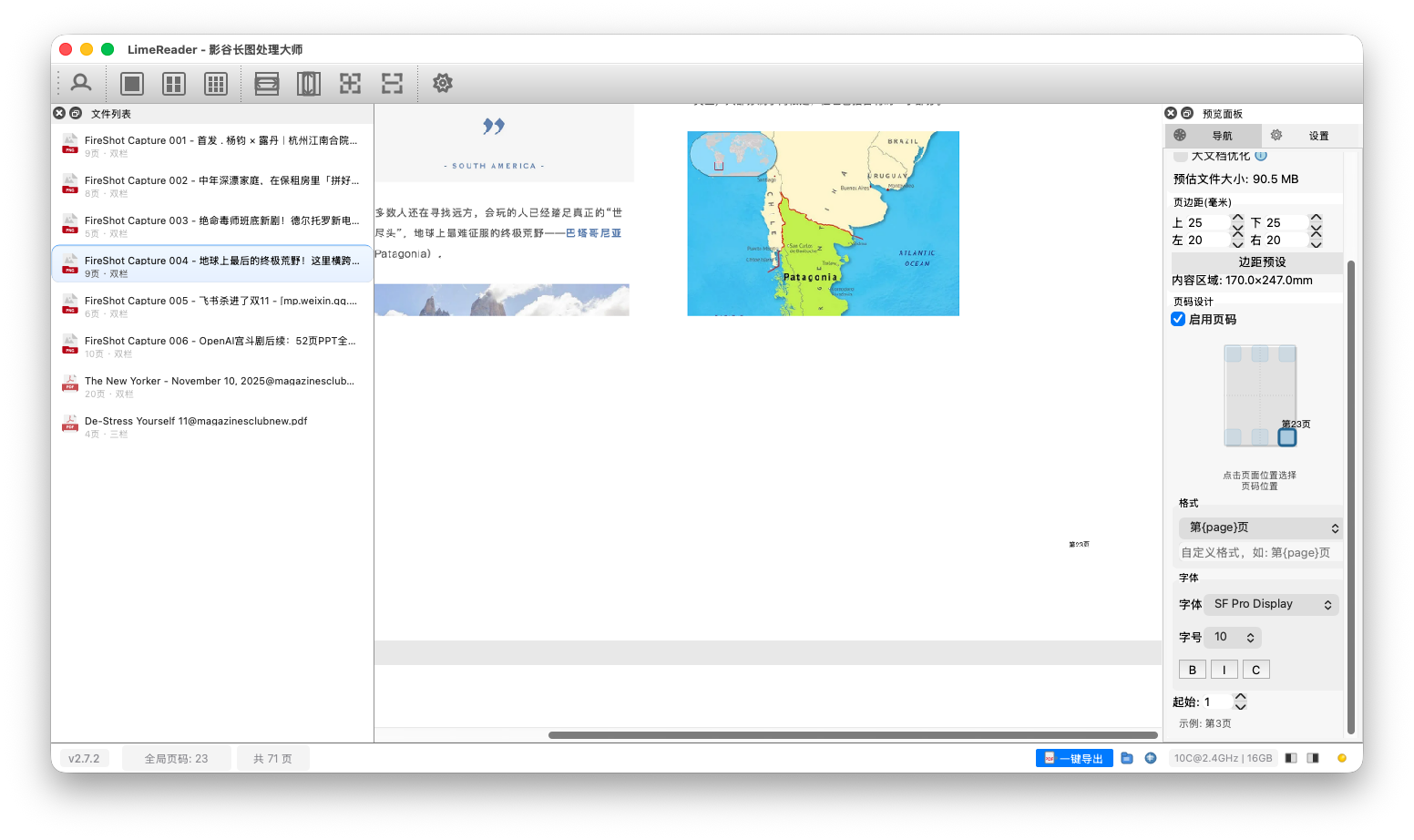
Task: Switch to the 设置 tab
Action: 1318,135
